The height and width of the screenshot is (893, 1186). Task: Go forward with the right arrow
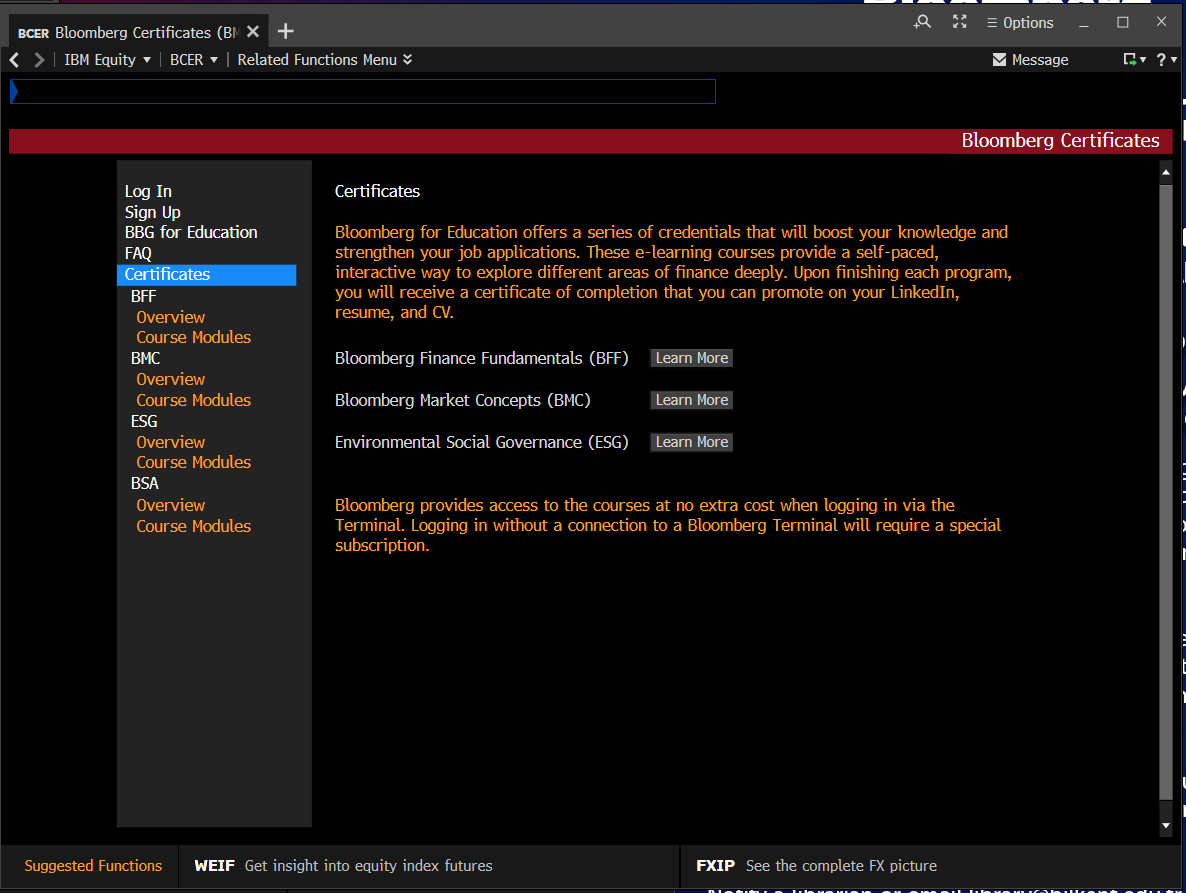tap(39, 60)
